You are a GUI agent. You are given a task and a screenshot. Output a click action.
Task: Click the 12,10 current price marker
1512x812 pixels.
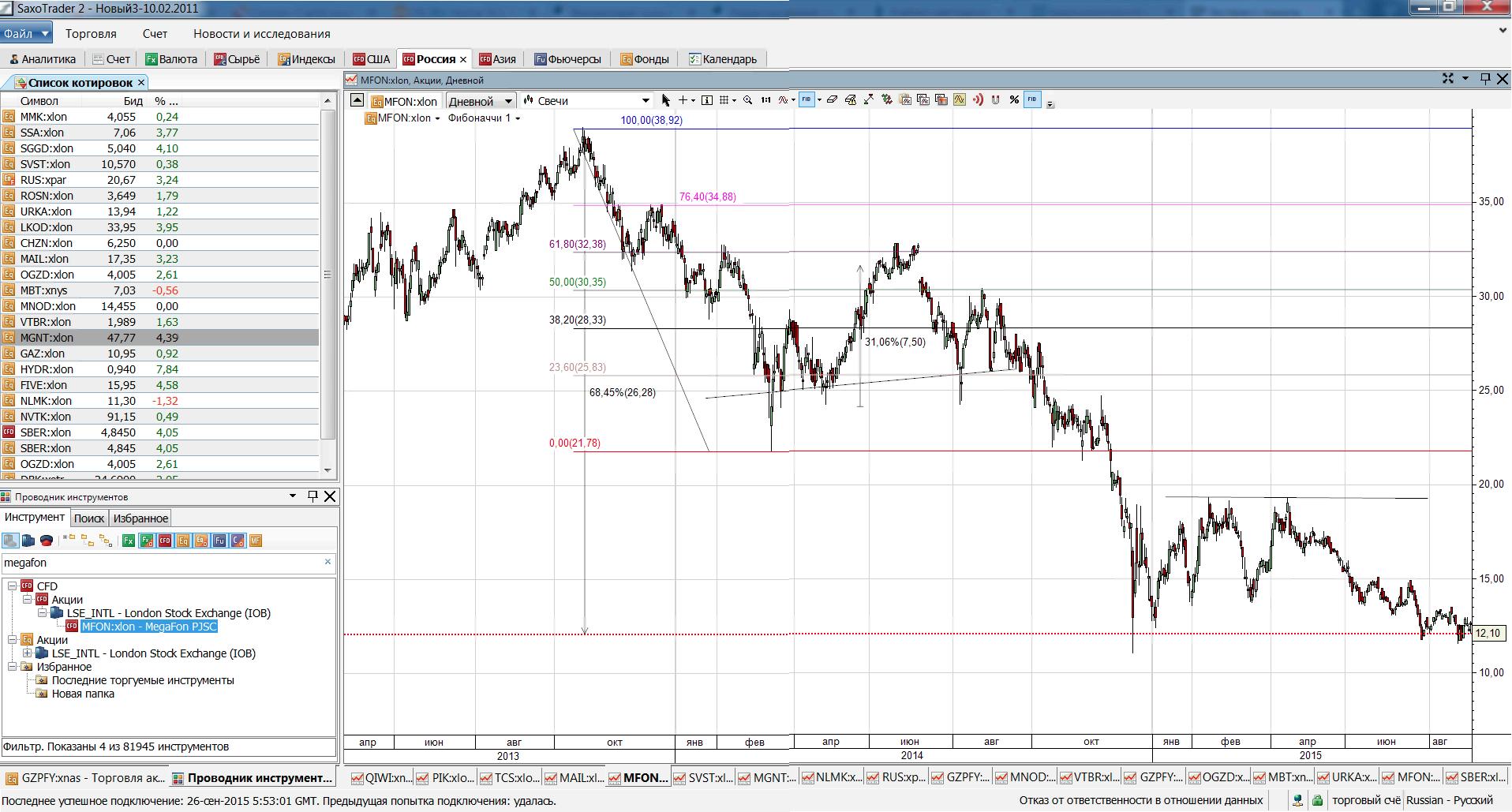click(x=1487, y=634)
